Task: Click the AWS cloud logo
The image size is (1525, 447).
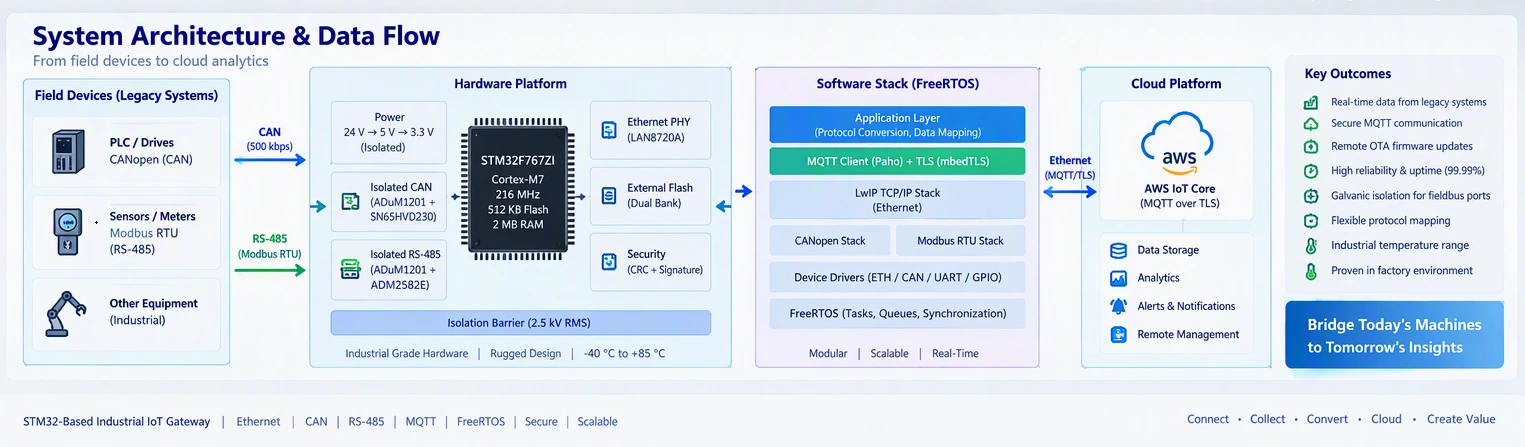Action: pos(1175,143)
